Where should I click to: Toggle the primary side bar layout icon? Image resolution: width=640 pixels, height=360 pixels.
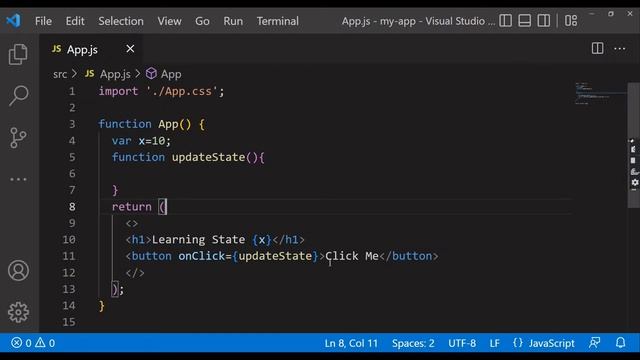pyautogui.click(x=505, y=20)
